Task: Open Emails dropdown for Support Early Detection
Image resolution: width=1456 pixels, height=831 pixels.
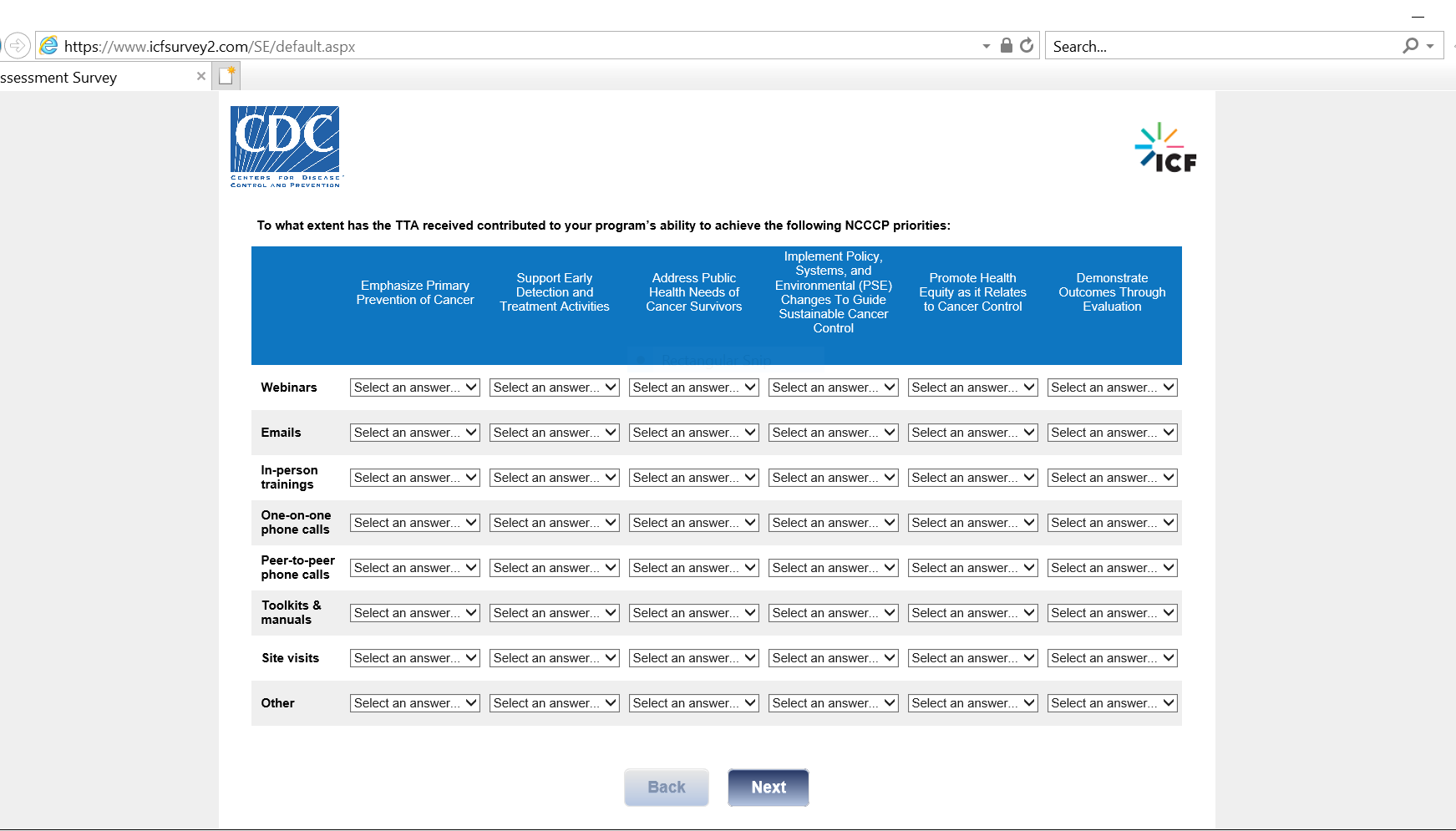Action: (x=555, y=433)
